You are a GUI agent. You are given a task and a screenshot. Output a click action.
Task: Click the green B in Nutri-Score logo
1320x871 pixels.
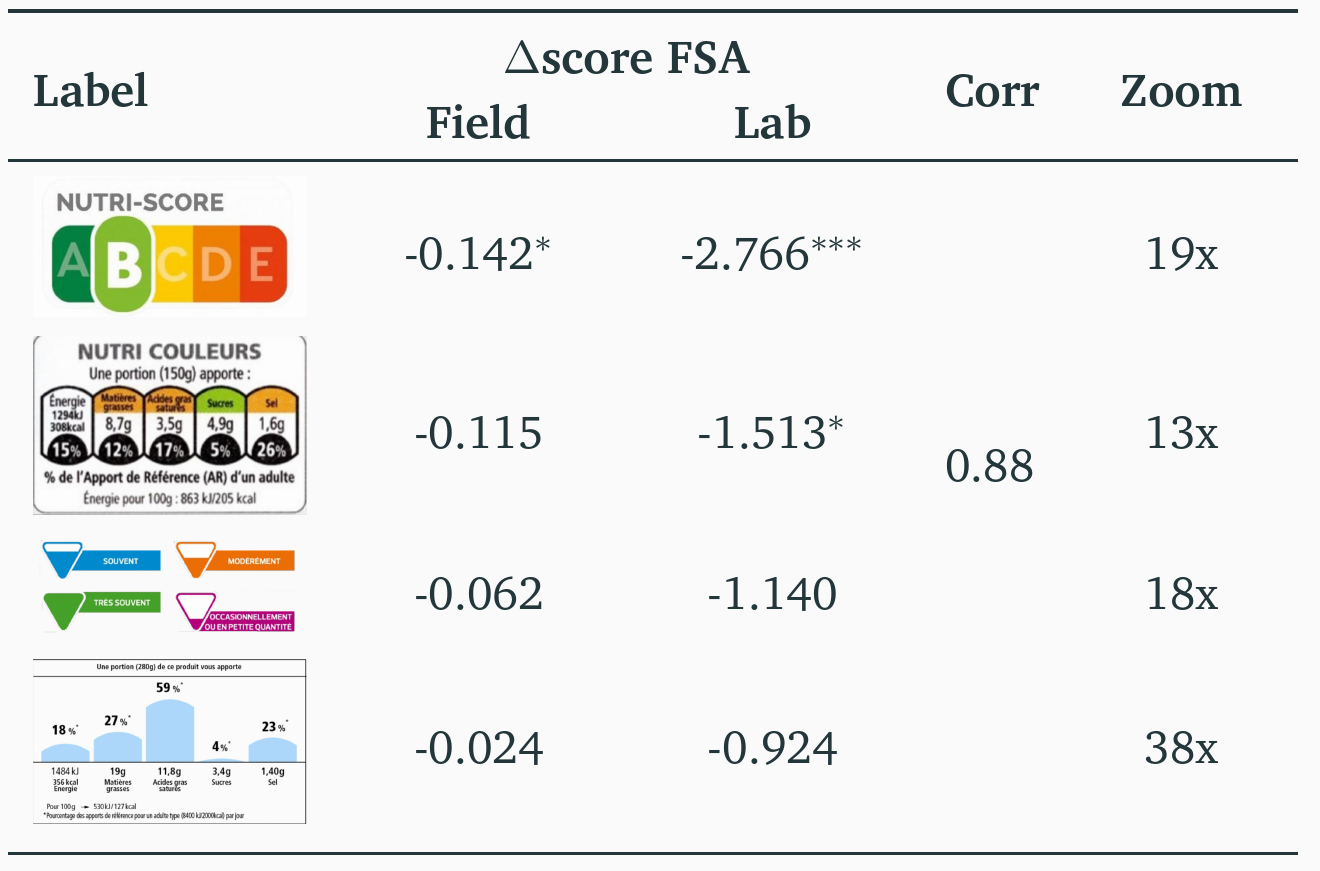click(124, 264)
